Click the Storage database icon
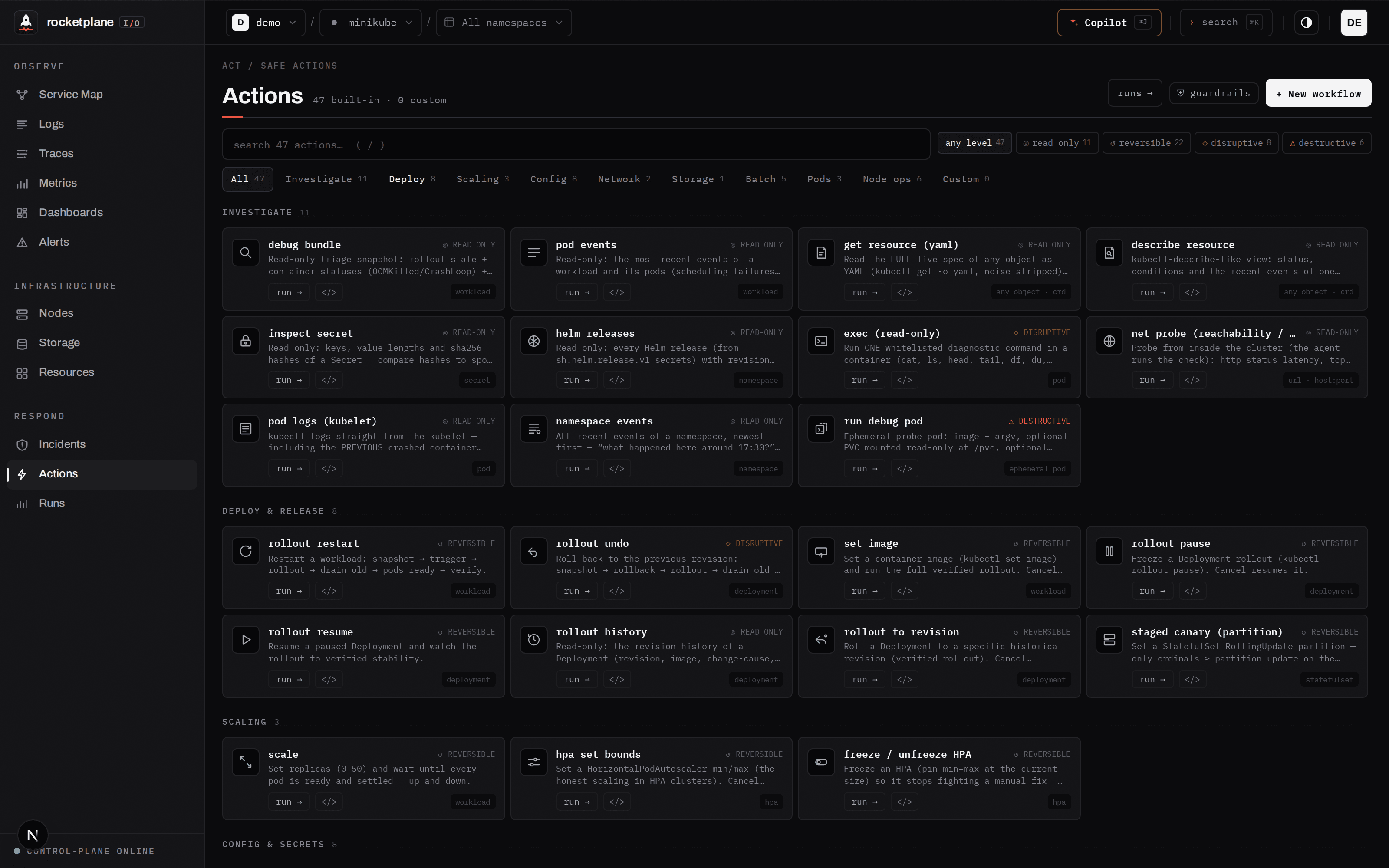 tap(22, 343)
